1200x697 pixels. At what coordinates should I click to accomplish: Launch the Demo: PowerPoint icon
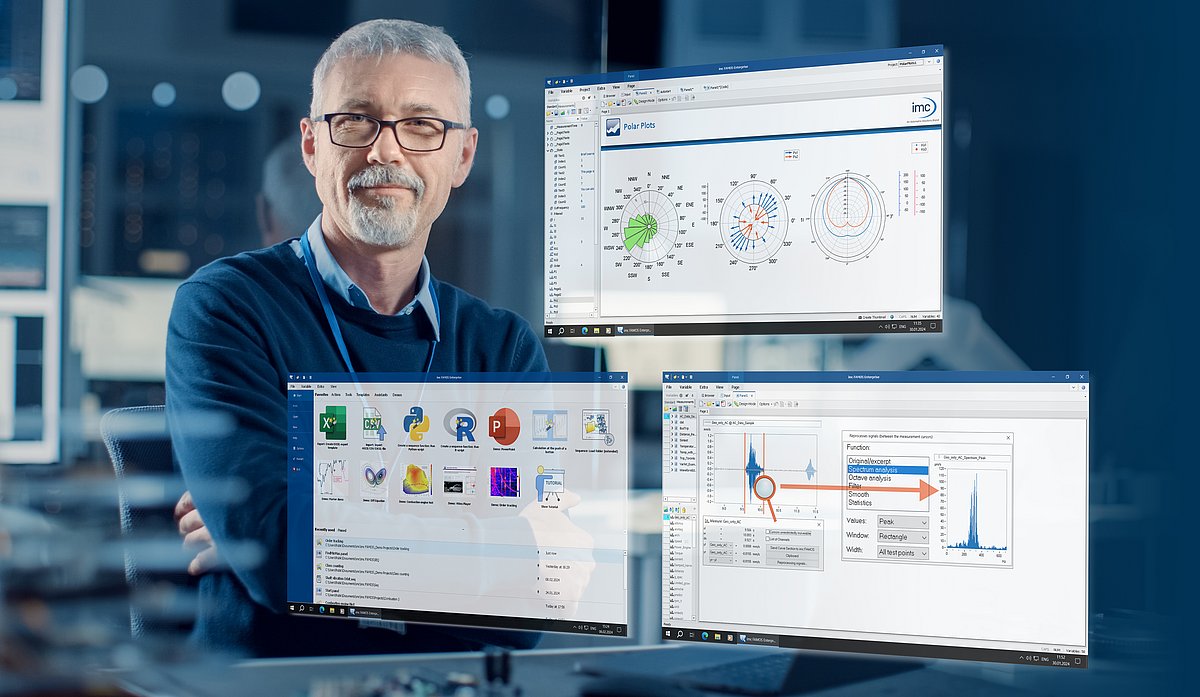(x=503, y=425)
